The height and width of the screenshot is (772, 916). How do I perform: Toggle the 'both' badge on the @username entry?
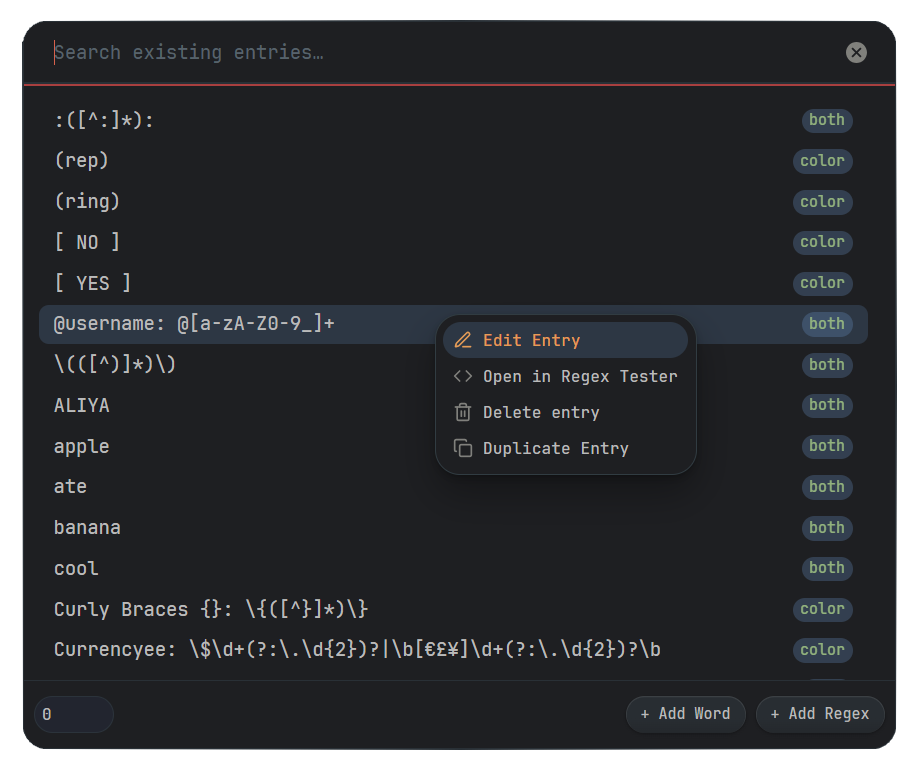click(827, 323)
